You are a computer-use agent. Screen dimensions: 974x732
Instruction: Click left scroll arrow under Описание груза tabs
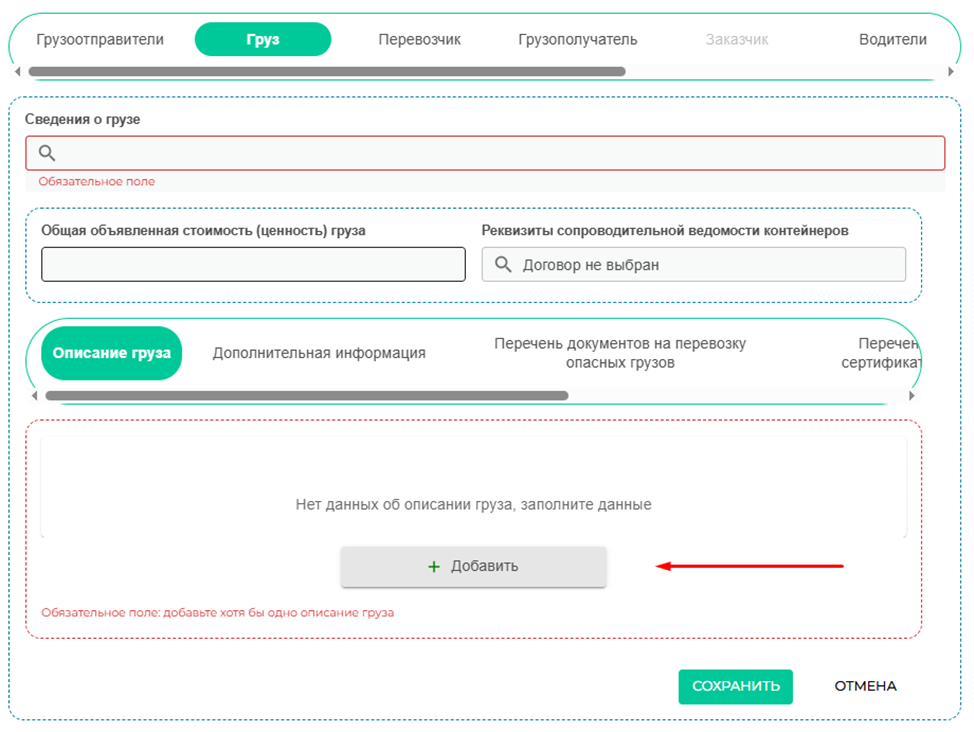pyautogui.click(x=33, y=396)
